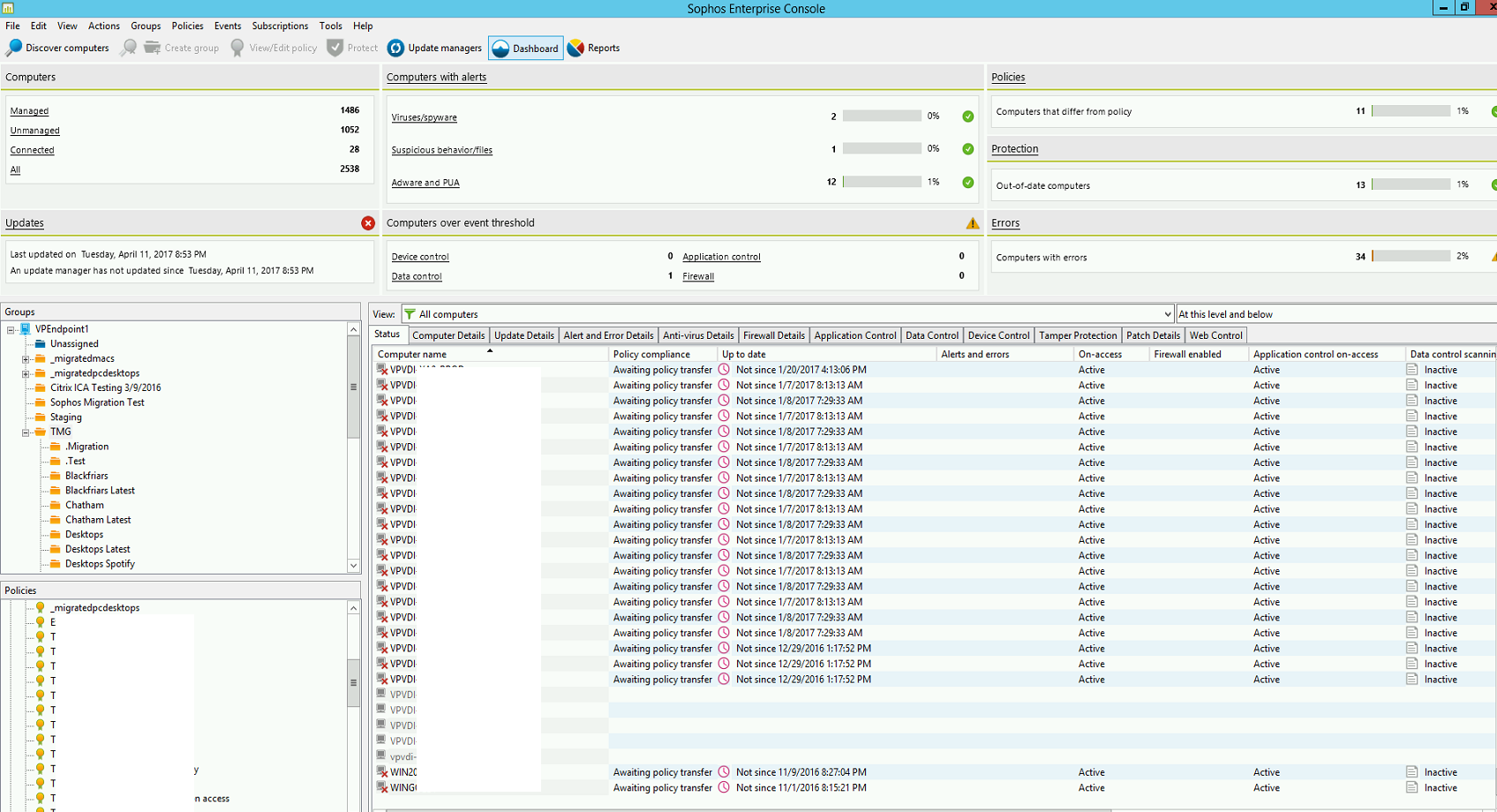Screen dimensions: 1497x812
Task: Open the Subscriptions menu
Action: (x=280, y=26)
